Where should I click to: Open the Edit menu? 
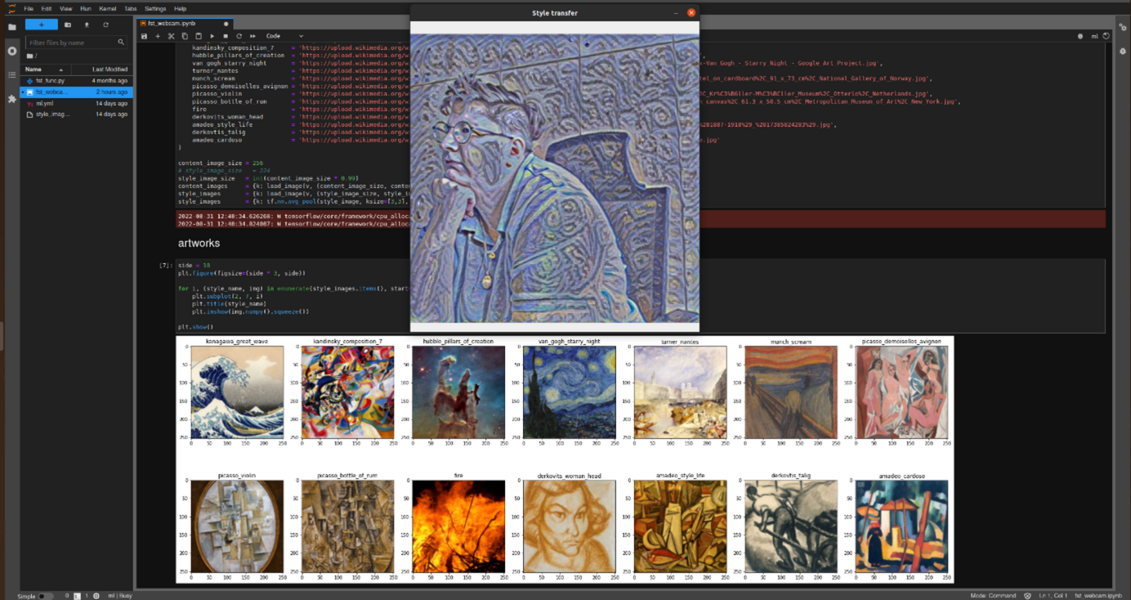[x=46, y=9]
